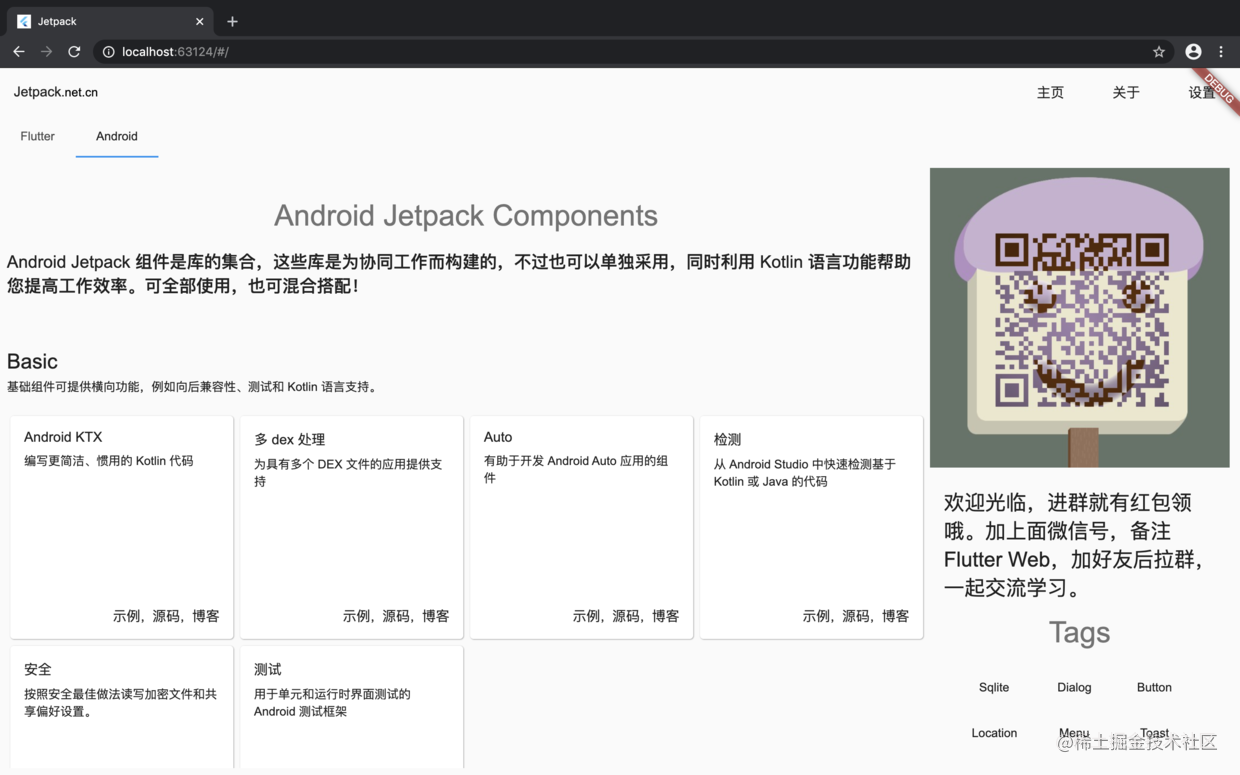Click the Tags heading
Screen dimensions: 1240x775
point(1079,633)
